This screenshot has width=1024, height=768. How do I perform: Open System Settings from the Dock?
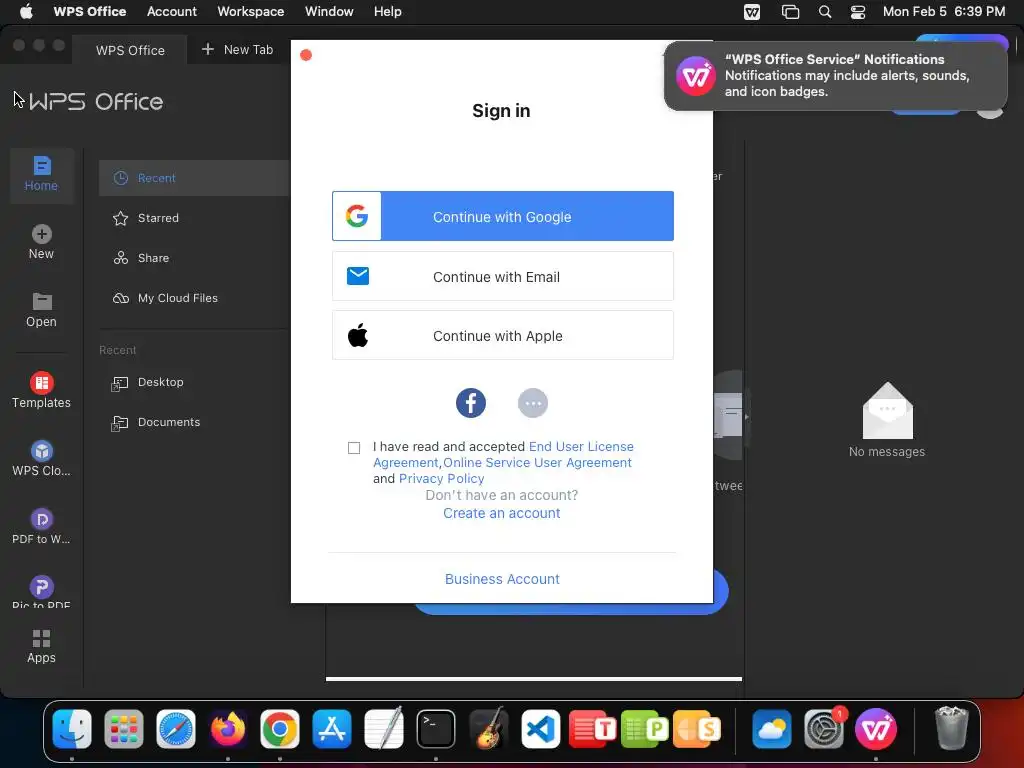[x=824, y=729]
